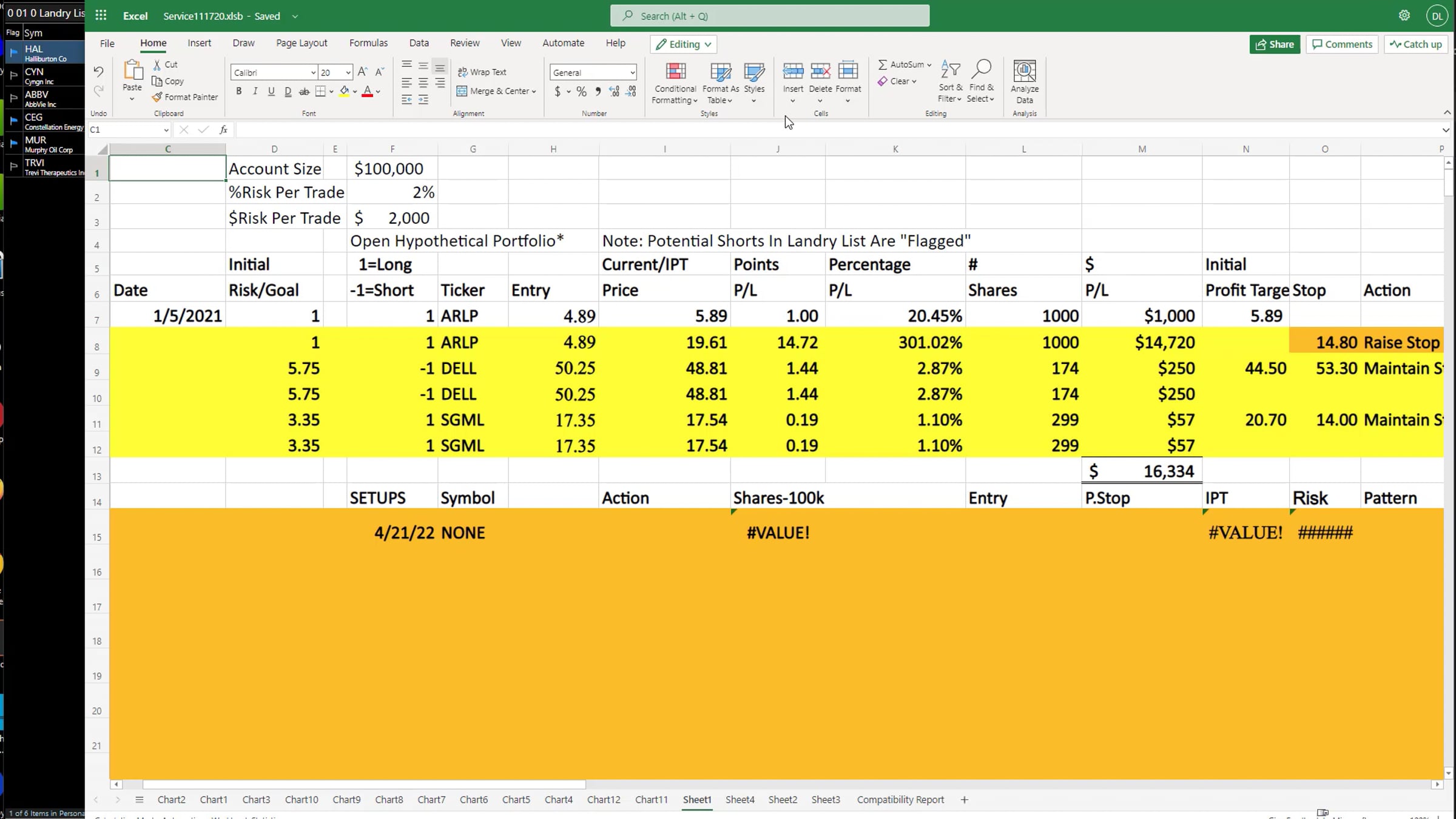Image resolution: width=1456 pixels, height=819 pixels.
Task: Click the Clear eraser icon
Action: tap(883, 81)
